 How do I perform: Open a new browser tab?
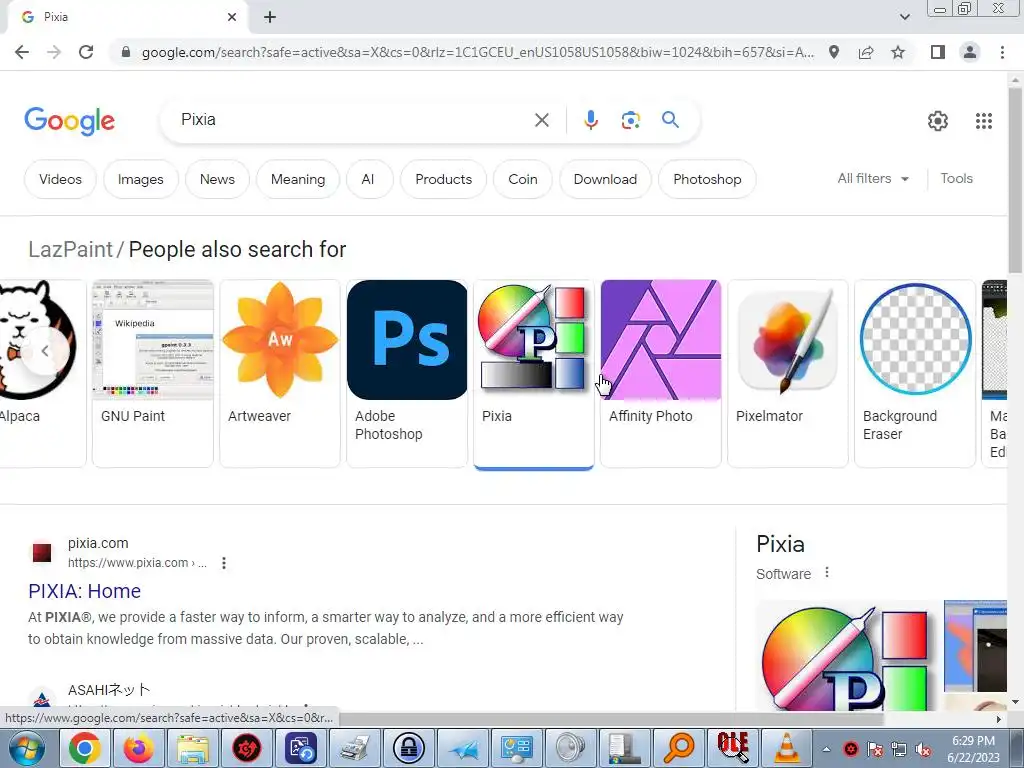(270, 17)
